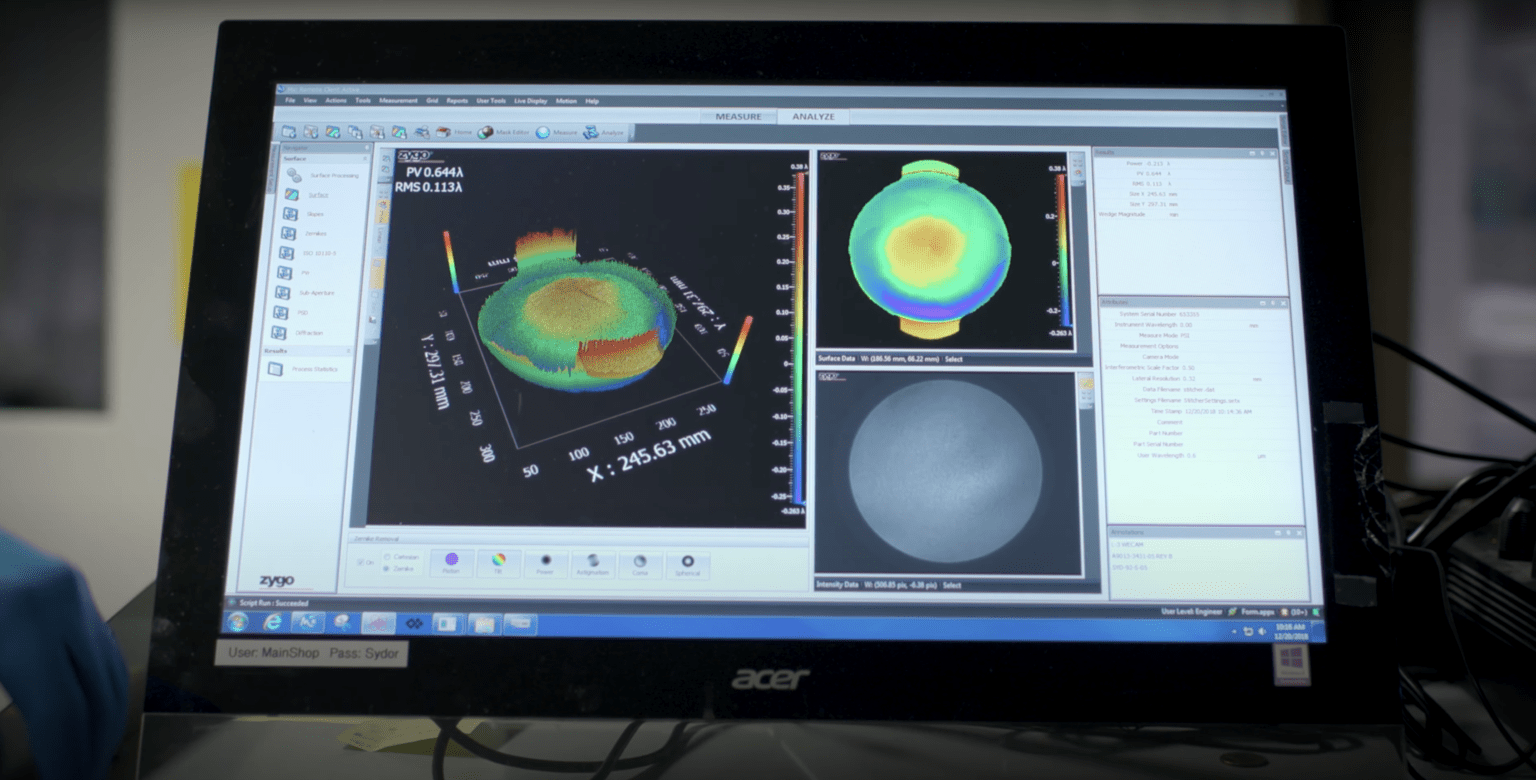This screenshot has width=1536, height=780.
Task: Switch to the ANALYZE tab
Action: pyautogui.click(x=812, y=116)
